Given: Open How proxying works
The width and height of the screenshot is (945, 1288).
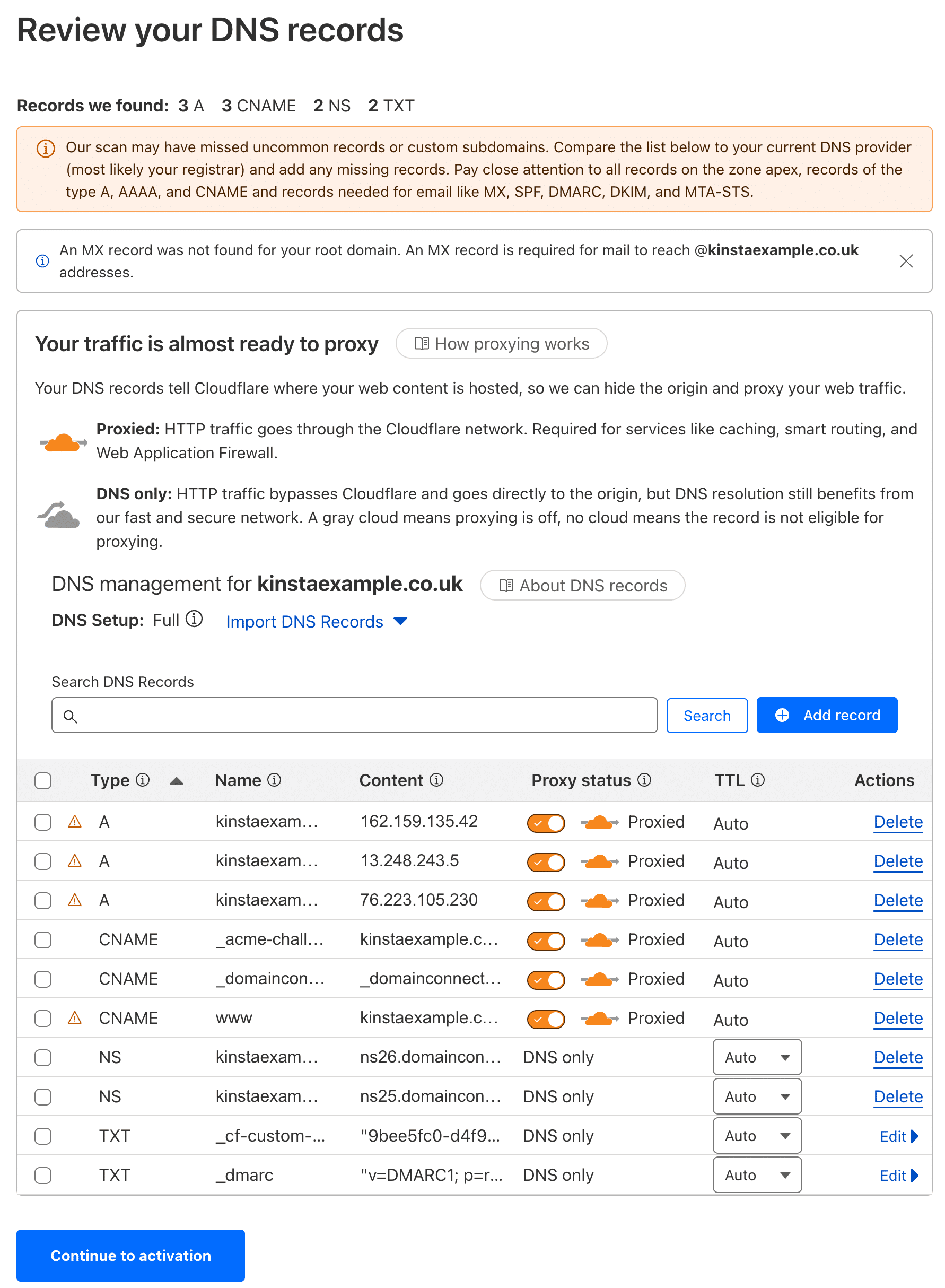Looking at the screenshot, I should [501, 343].
